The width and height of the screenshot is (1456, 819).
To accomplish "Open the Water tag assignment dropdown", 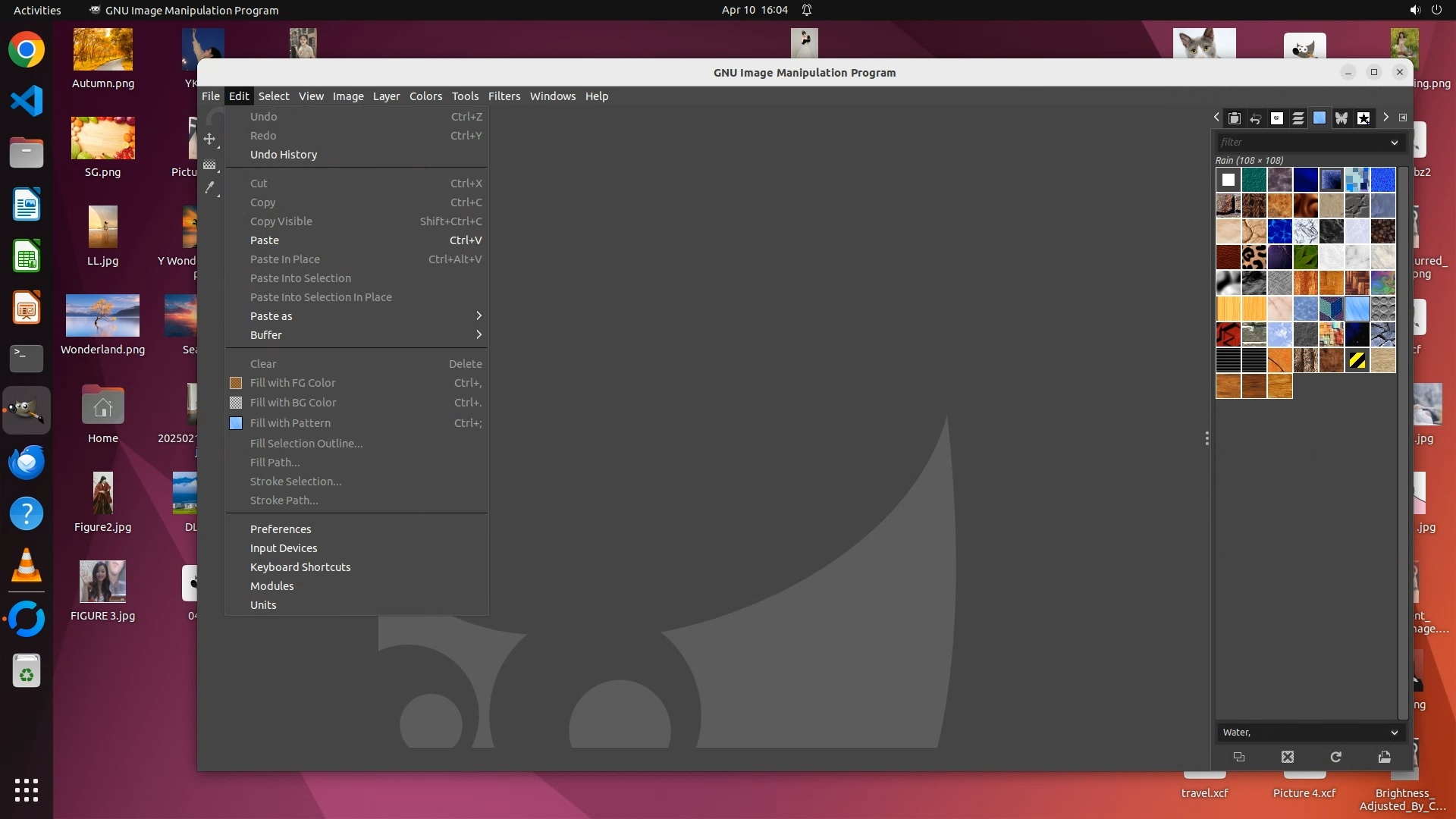I will [1394, 733].
